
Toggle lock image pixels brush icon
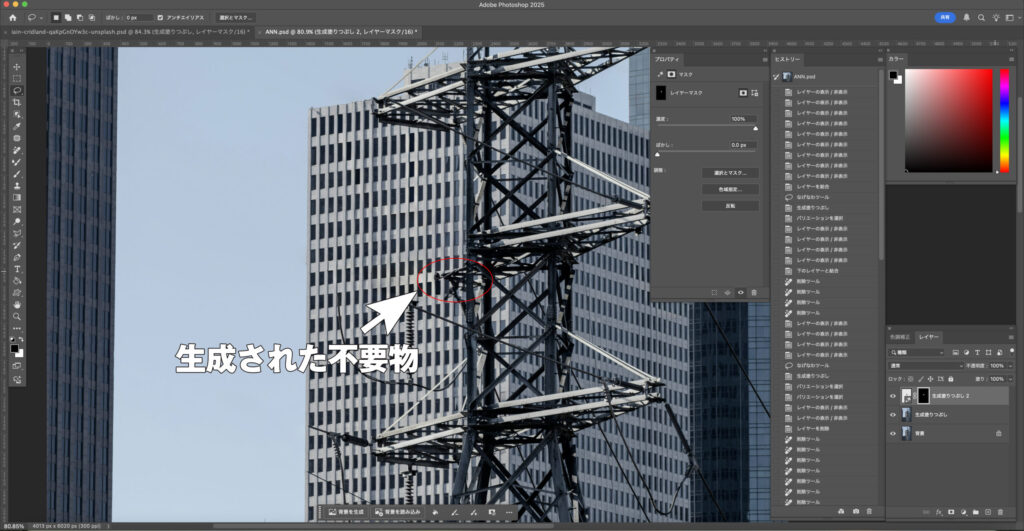[x=921, y=379]
